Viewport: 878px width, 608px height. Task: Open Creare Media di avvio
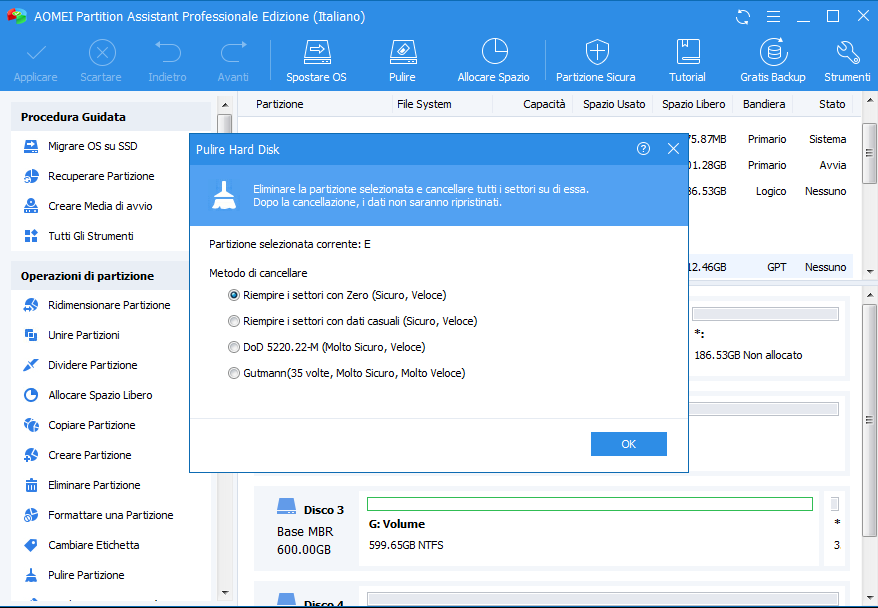(x=88, y=206)
